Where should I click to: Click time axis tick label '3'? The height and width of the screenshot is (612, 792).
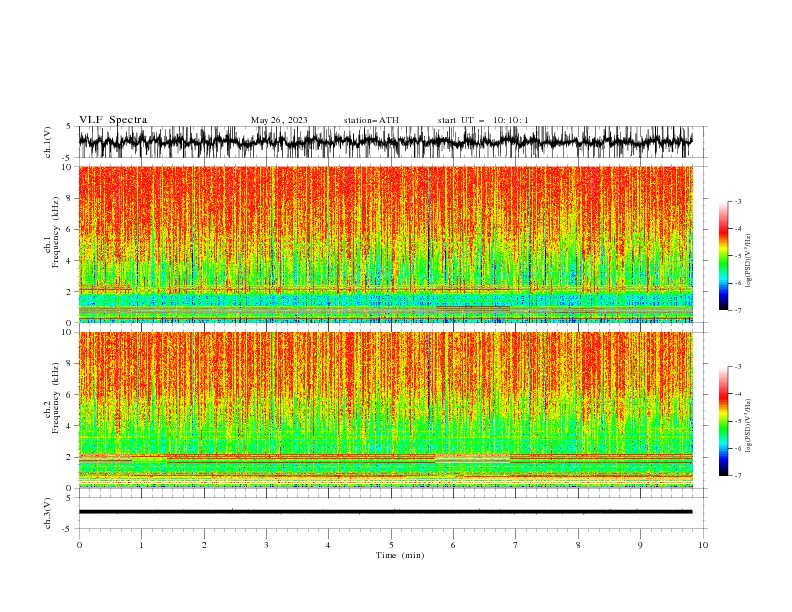pos(266,545)
